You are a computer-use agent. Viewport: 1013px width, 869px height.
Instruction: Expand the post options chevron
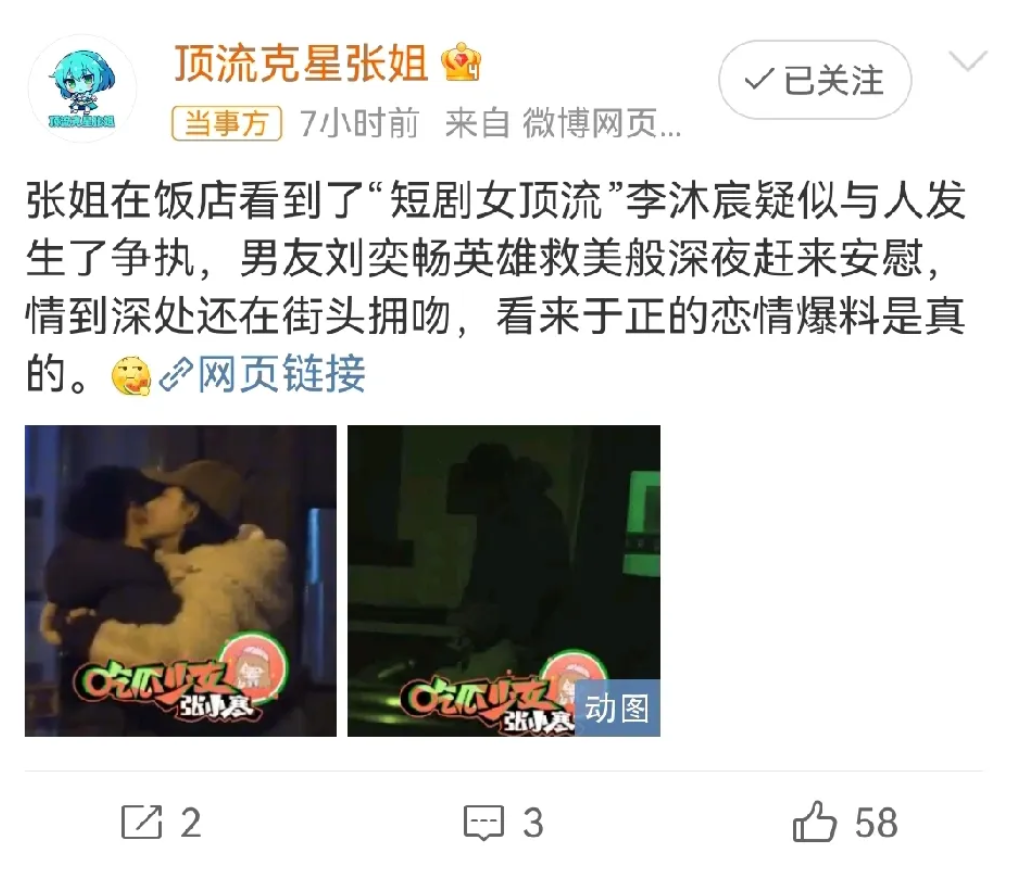click(968, 61)
